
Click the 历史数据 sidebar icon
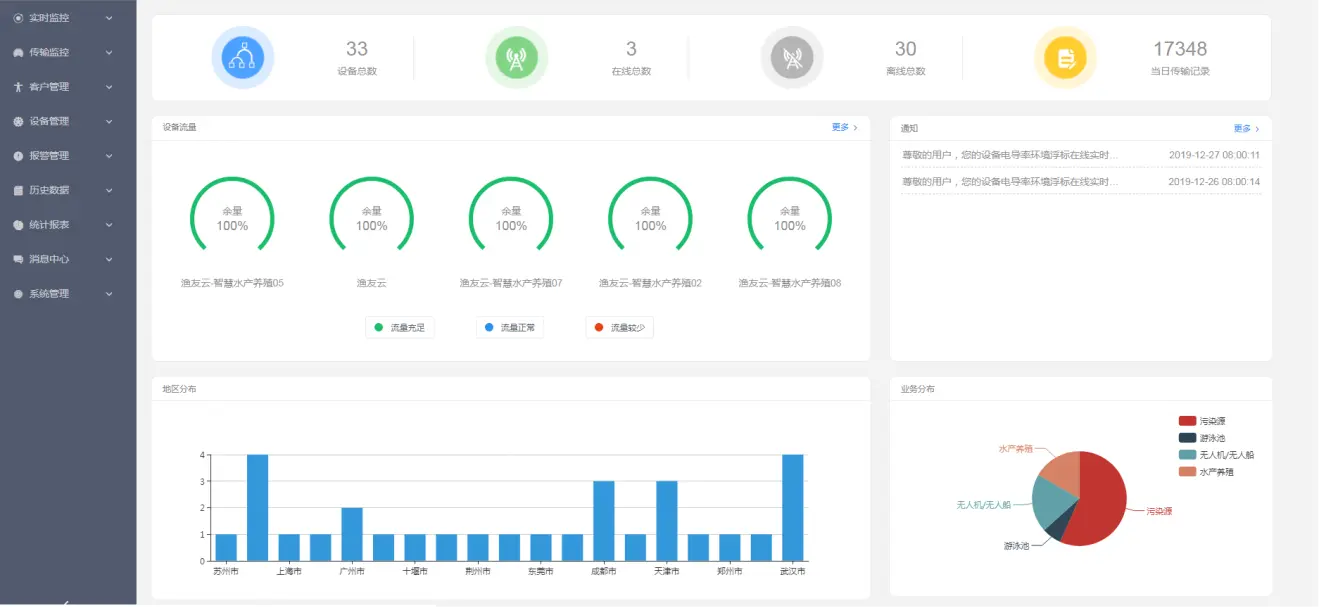[x=18, y=190]
